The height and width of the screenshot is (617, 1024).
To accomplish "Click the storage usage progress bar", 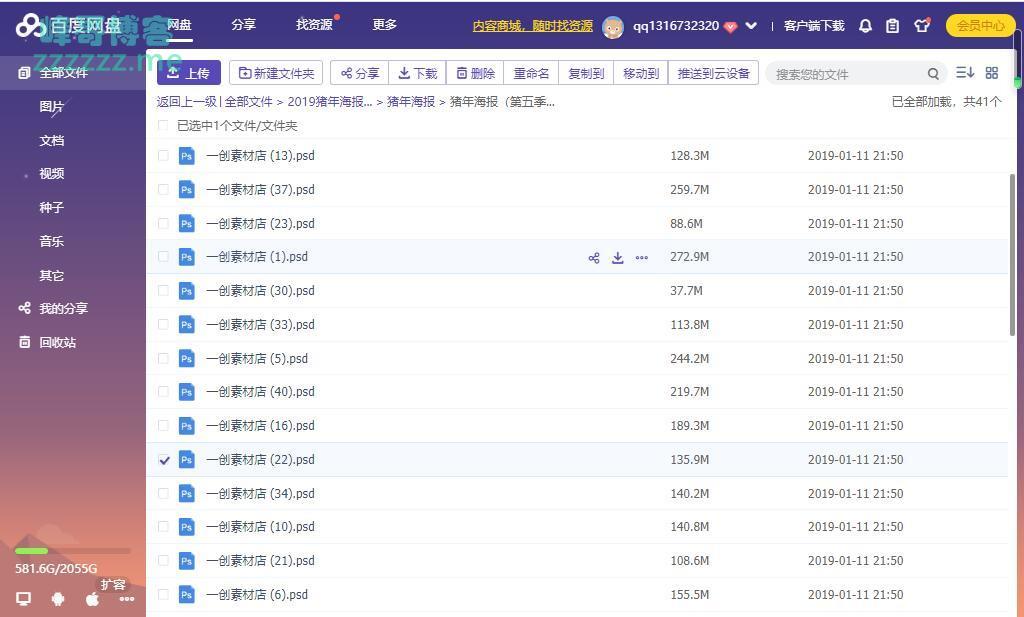I will pos(72,551).
